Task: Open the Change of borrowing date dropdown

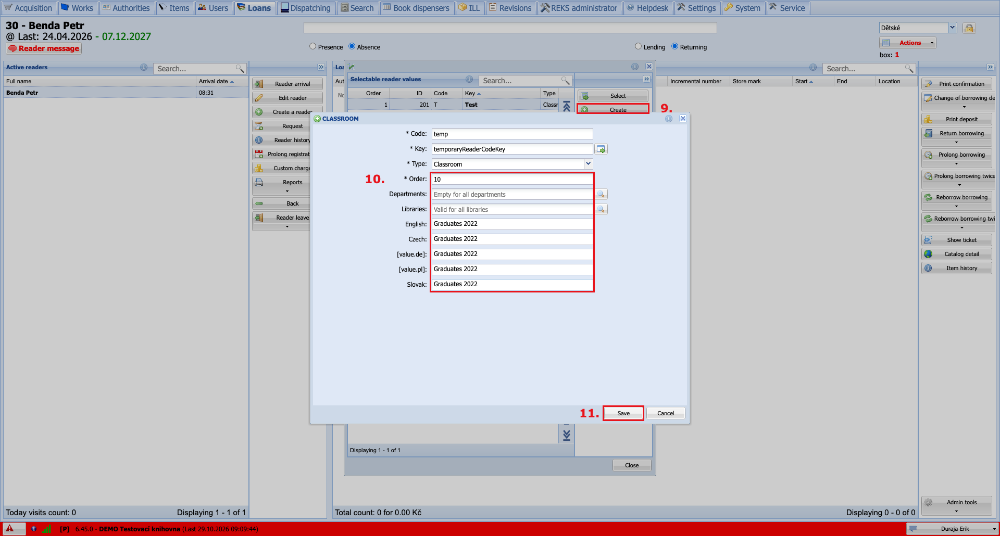Action: click(x=957, y=101)
